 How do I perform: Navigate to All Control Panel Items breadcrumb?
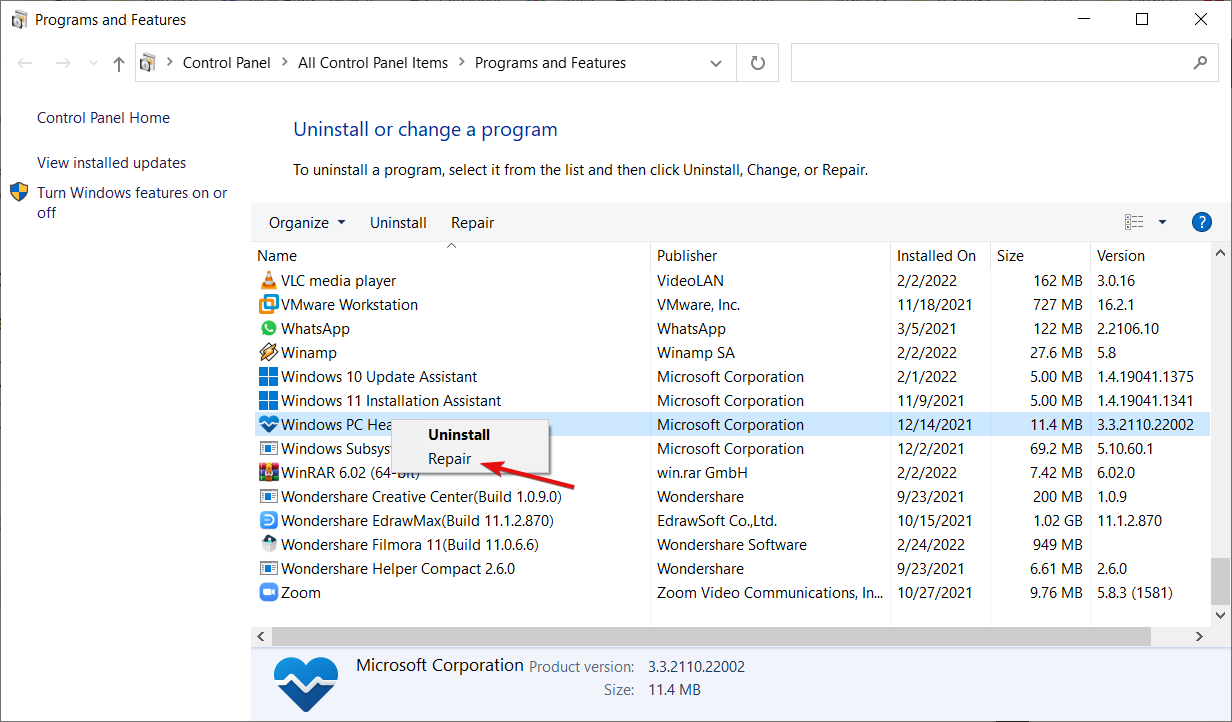click(x=373, y=63)
